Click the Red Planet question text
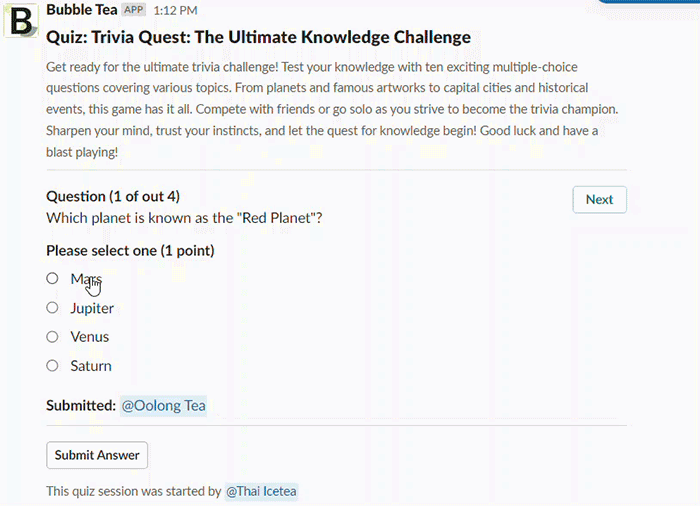This screenshot has height=506, width=700. 184,218
